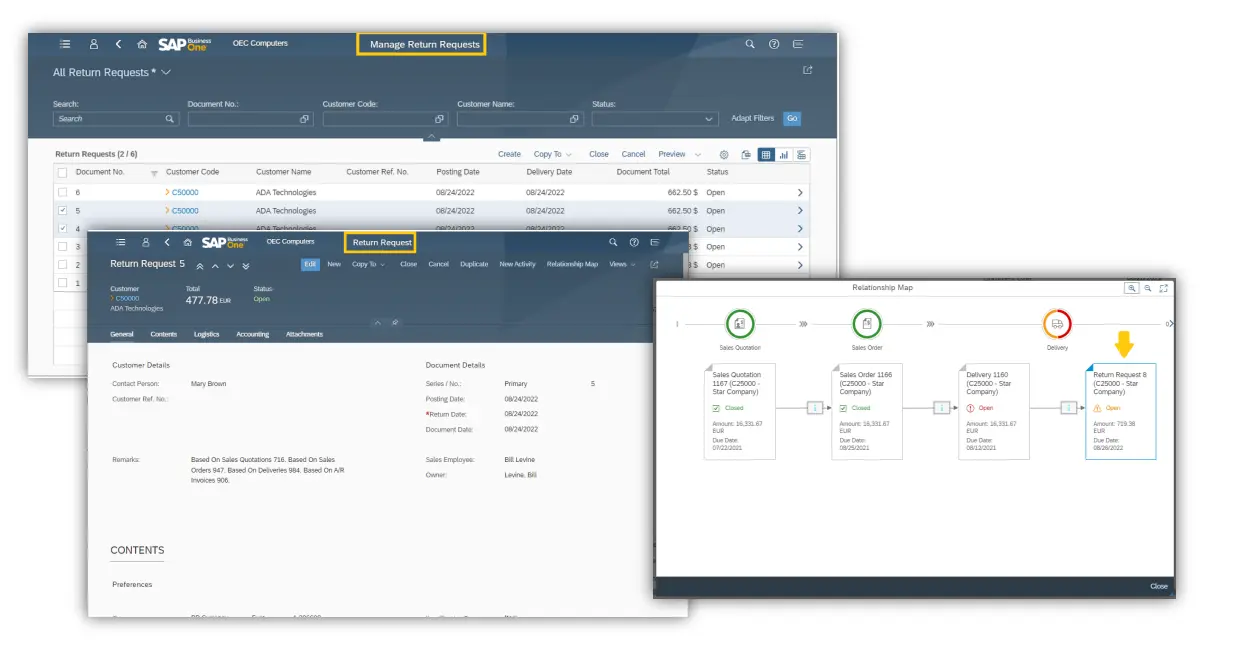Switch to Logistics tab
Viewport: 1246px width, 648px height.
tap(206, 334)
